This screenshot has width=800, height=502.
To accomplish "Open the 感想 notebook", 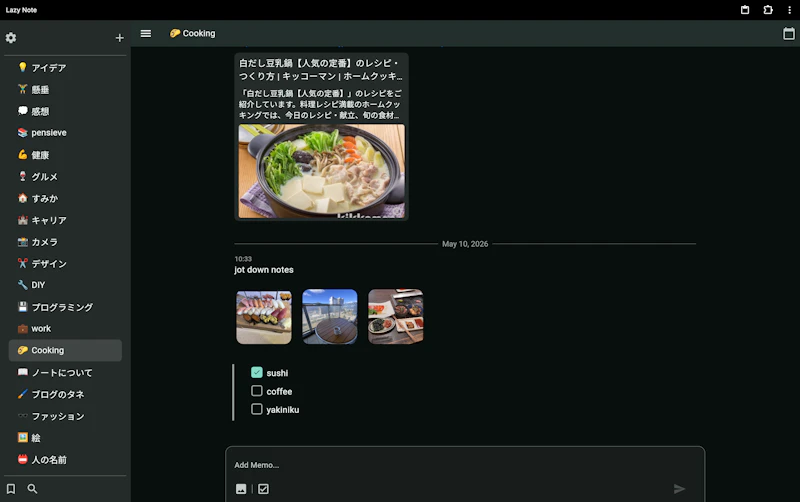I will (65, 111).
